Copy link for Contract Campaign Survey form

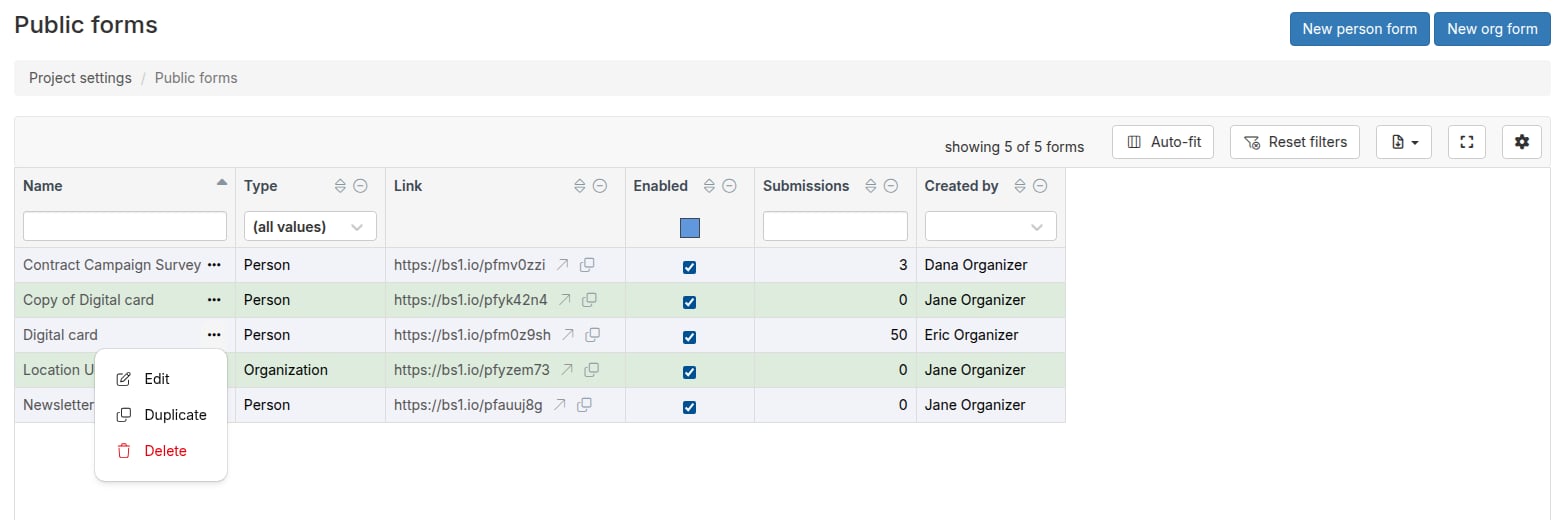(588, 265)
